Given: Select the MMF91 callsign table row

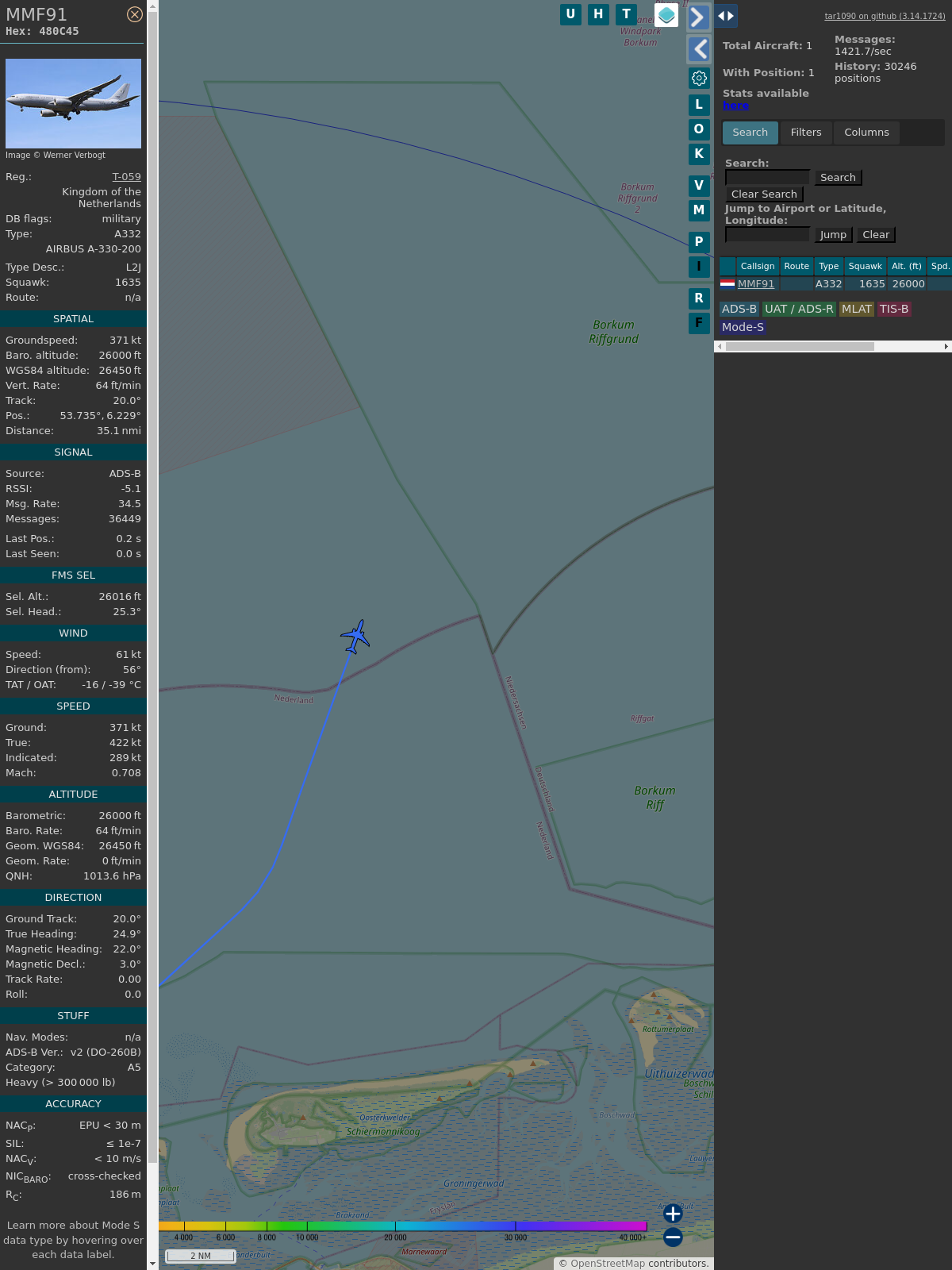Looking at the screenshot, I should pos(835,284).
